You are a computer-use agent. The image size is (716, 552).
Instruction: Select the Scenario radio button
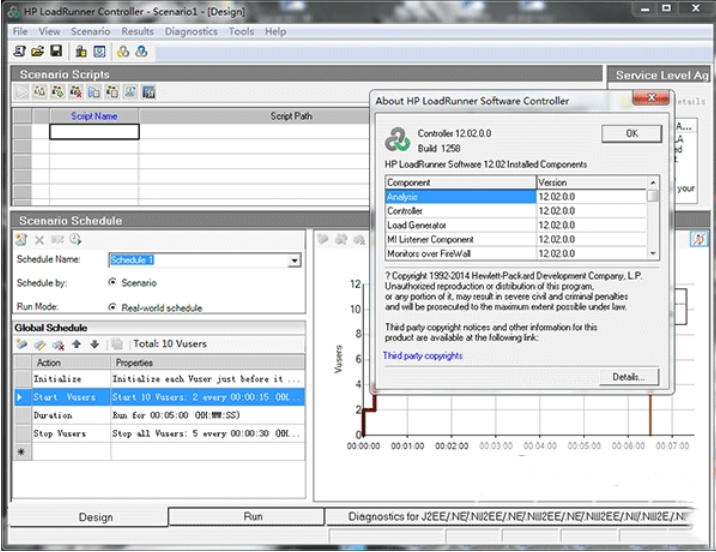click(112, 283)
